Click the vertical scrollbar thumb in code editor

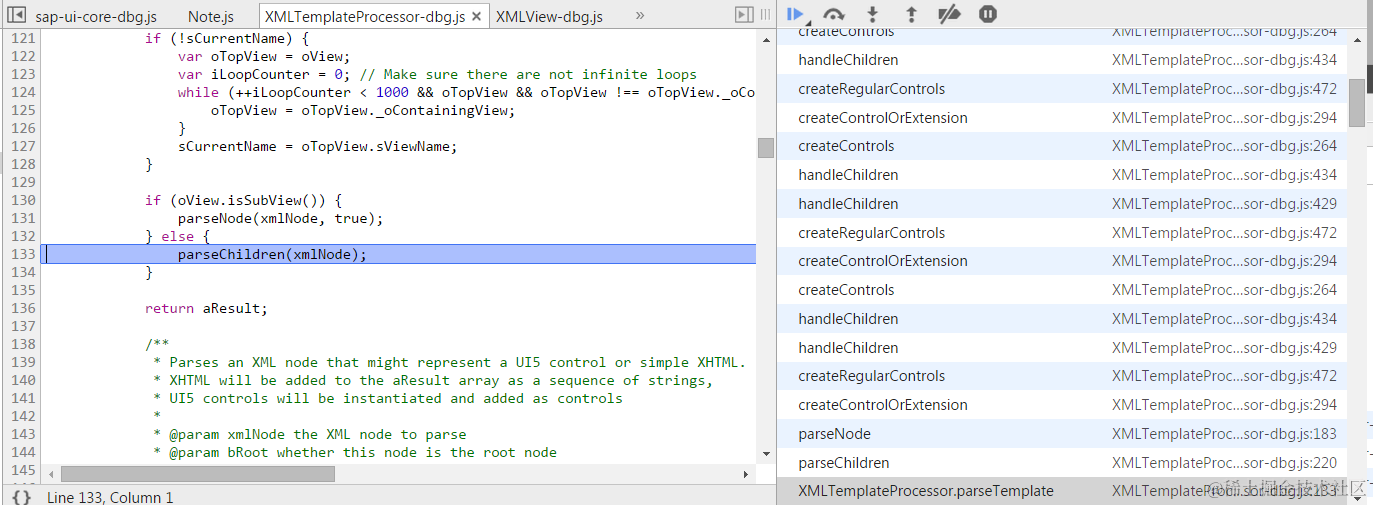click(765, 148)
